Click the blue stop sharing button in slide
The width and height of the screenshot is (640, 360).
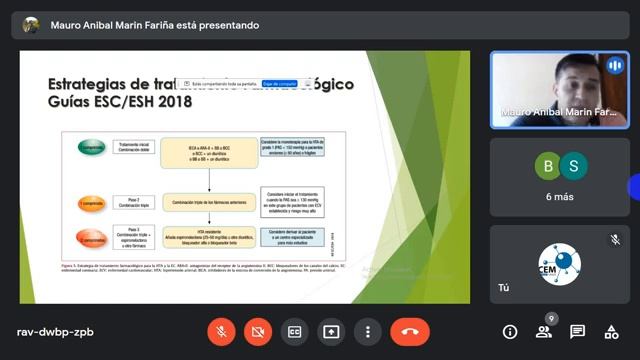click(x=280, y=84)
